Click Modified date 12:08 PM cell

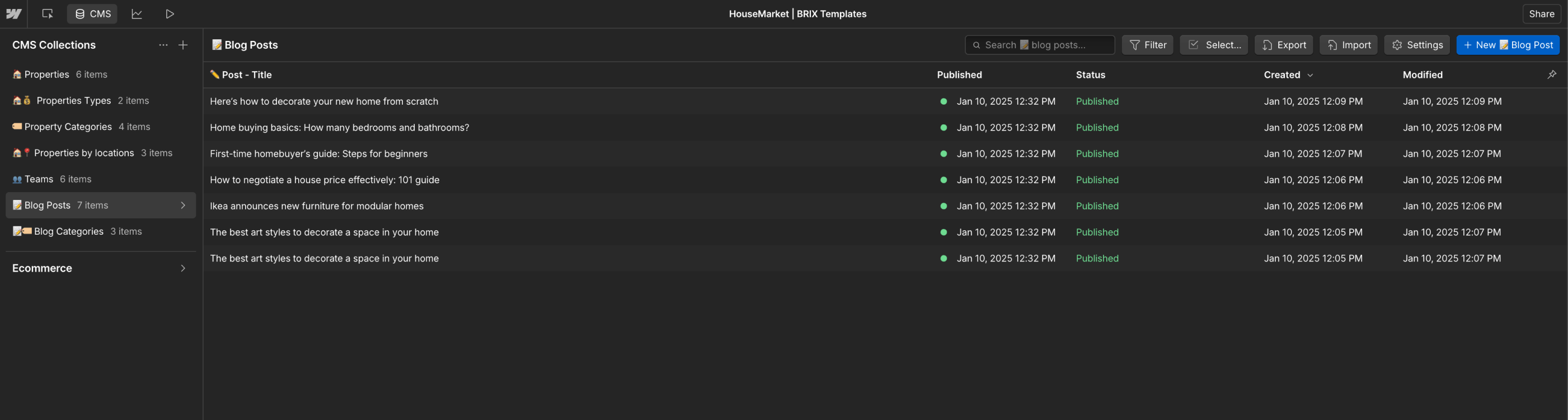(1452, 127)
